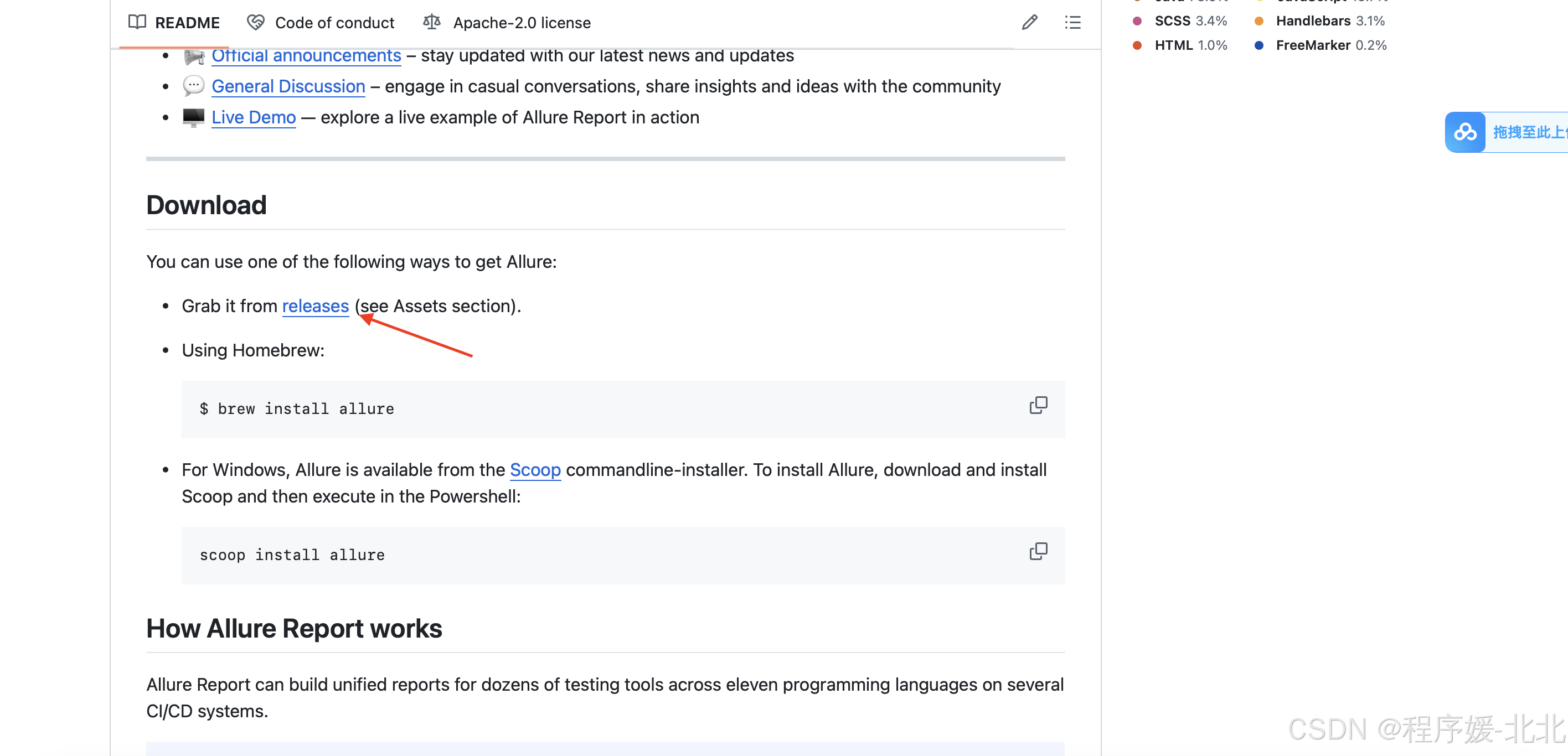1568x756 pixels.
Task: Copy the scoop install allure command
Action: tap(1039, 552)
